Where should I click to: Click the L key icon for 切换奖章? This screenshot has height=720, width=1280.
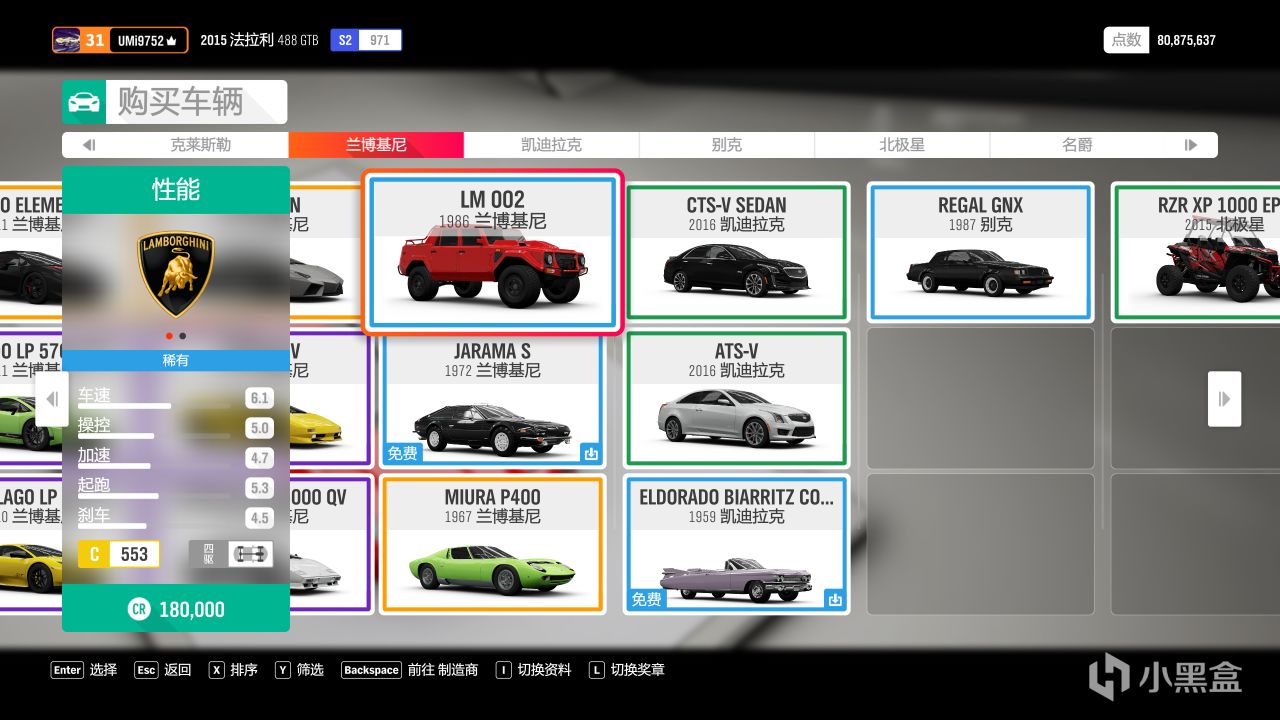pos(597,670)
